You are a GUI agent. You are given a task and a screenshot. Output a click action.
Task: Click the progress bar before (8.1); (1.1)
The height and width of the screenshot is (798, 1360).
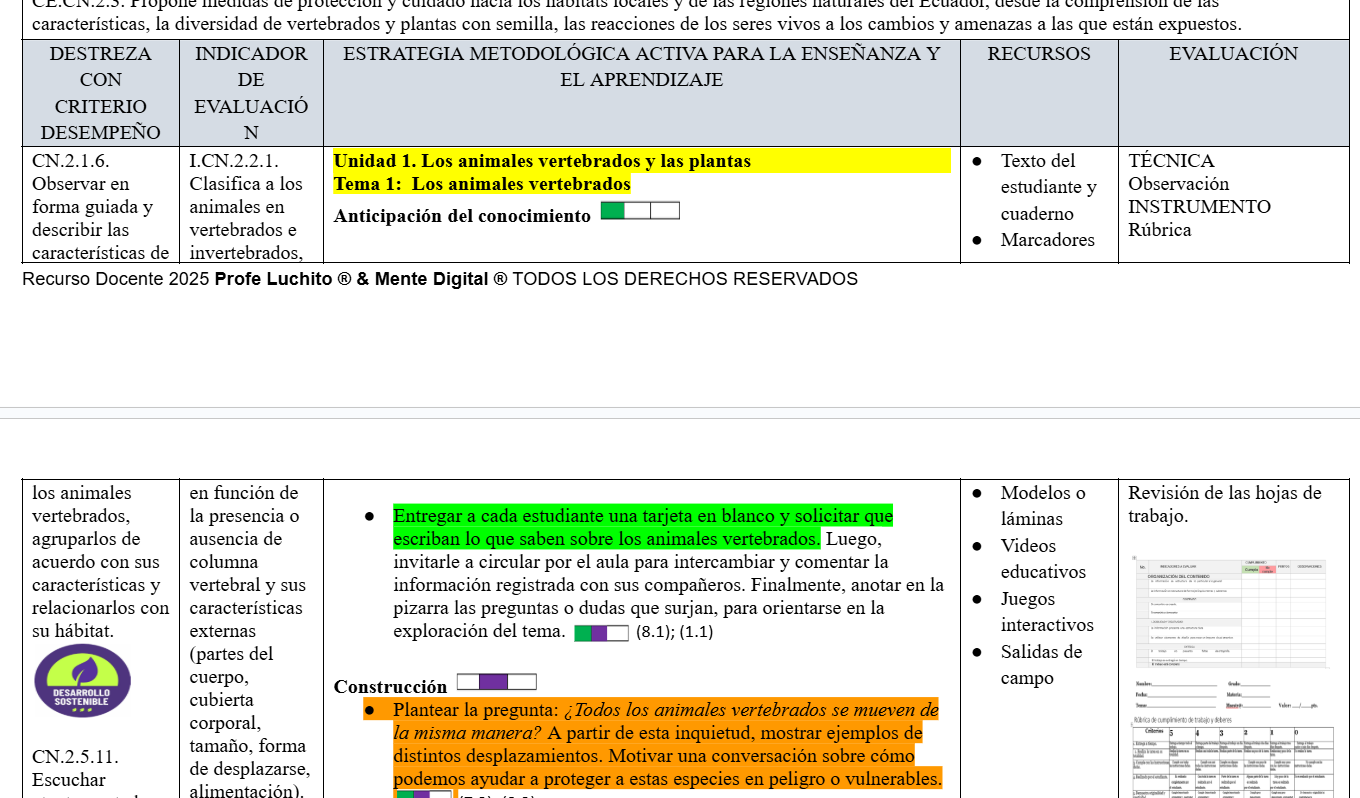(601, 633)
